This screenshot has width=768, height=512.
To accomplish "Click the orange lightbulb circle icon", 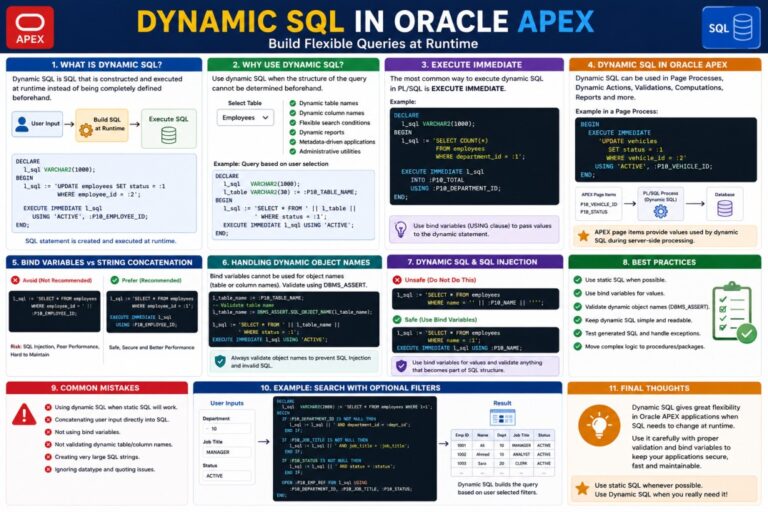I will [599, 425].
